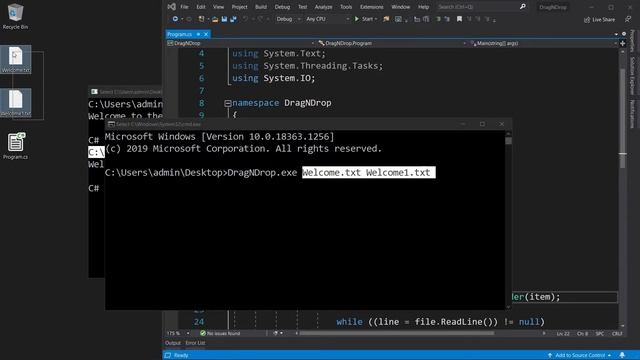
Task: Click the Save All icon
Action: [x=233, y=19]
